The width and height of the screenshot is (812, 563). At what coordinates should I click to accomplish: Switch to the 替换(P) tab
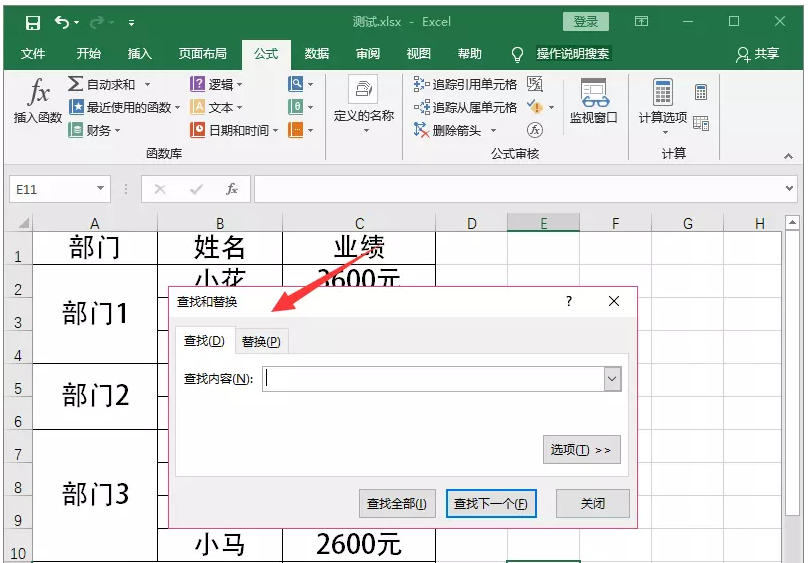(261, 342)
